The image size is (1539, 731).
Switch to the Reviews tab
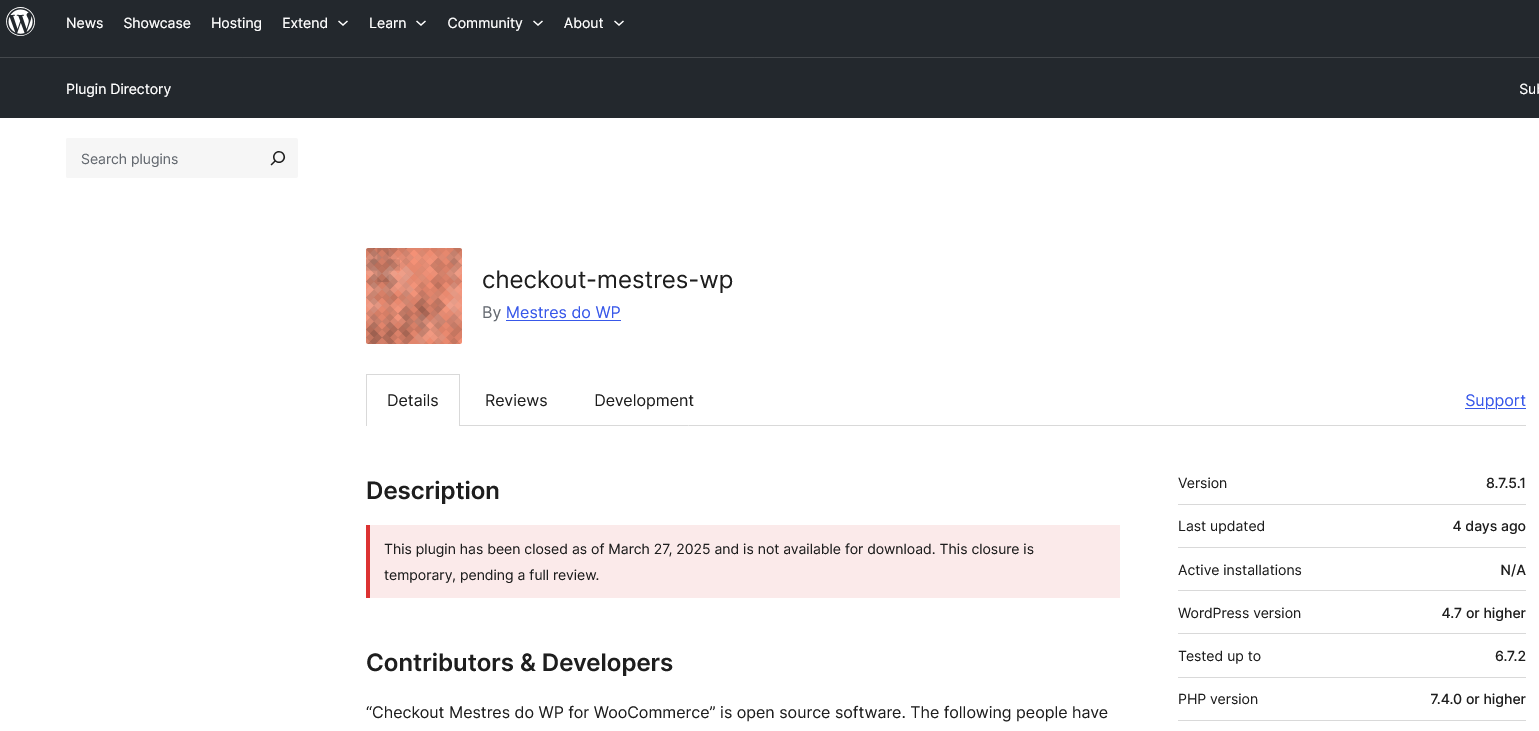(x=516, y=400)
